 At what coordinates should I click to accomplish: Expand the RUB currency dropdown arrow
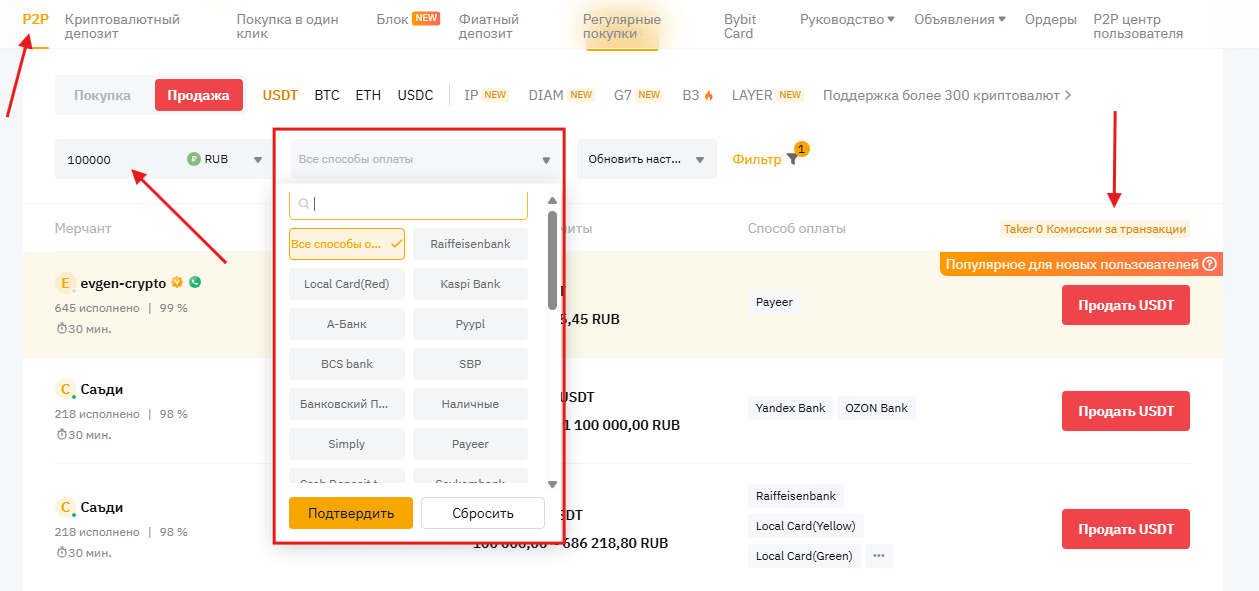pyautogui.click(x=257, y=160)
